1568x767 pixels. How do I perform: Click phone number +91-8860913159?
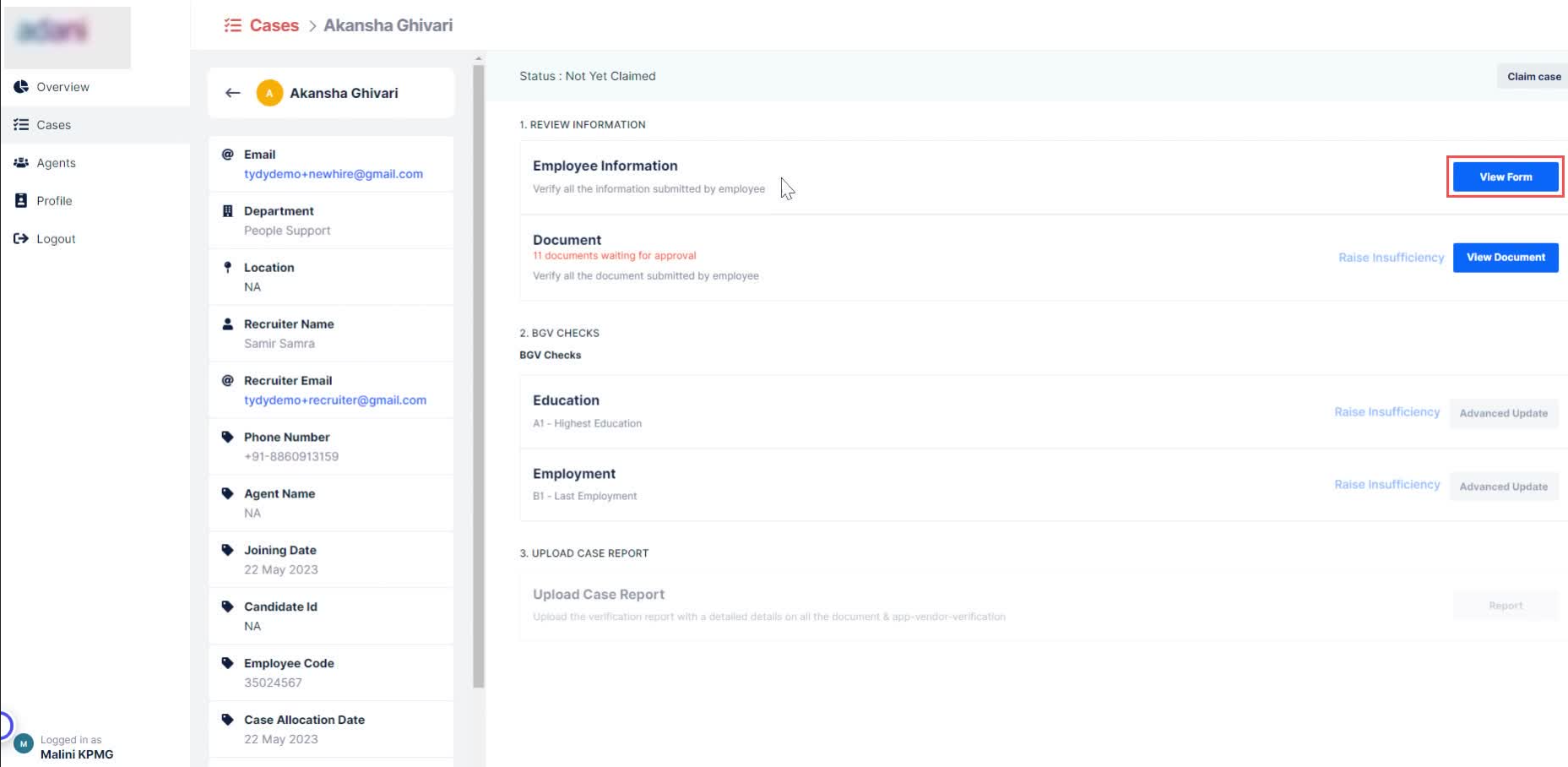click(291, 457)
